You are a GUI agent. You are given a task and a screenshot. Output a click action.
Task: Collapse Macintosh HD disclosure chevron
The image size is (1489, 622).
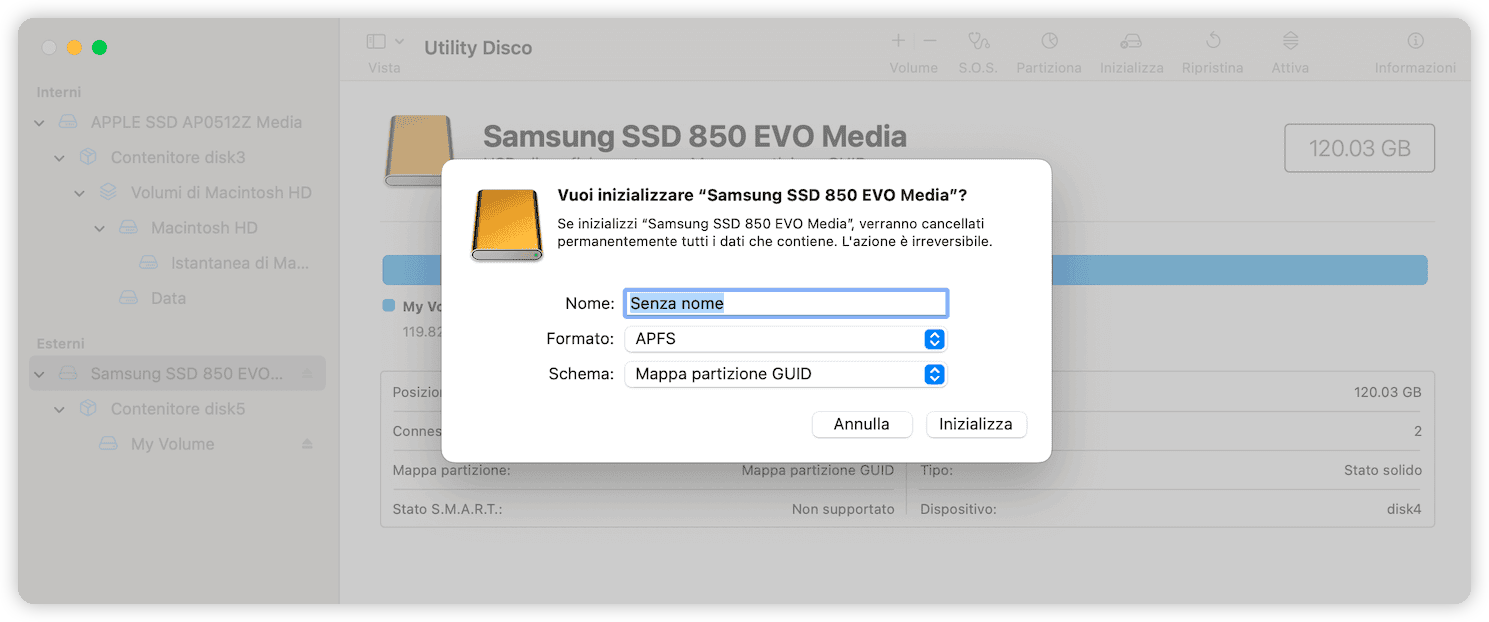point(99,228)
